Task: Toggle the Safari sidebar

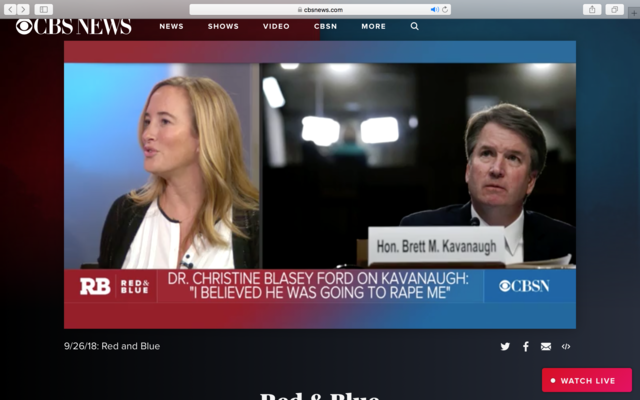Action: (x=44, y=9)
